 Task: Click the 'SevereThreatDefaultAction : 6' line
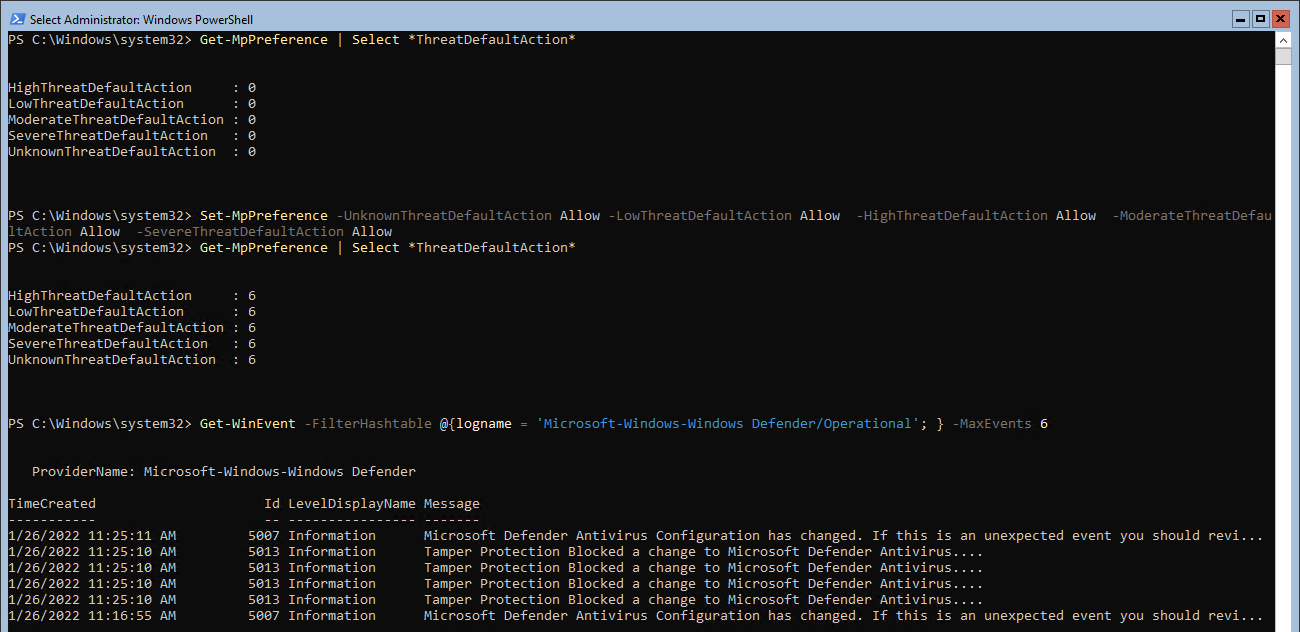pyautogui.click(x=132, y=344)
